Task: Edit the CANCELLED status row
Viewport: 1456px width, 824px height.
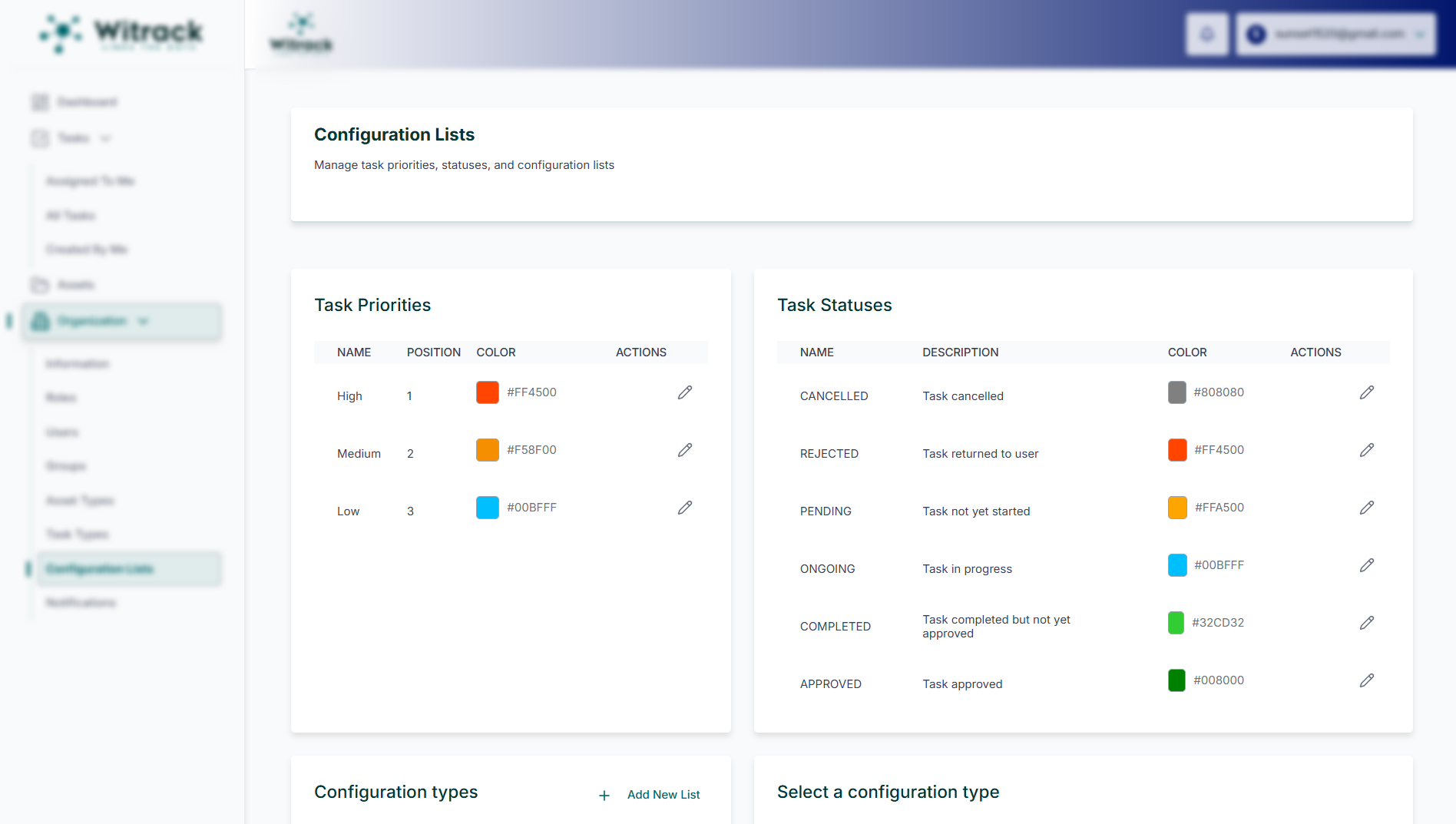Action: (x=1366, y=392)
